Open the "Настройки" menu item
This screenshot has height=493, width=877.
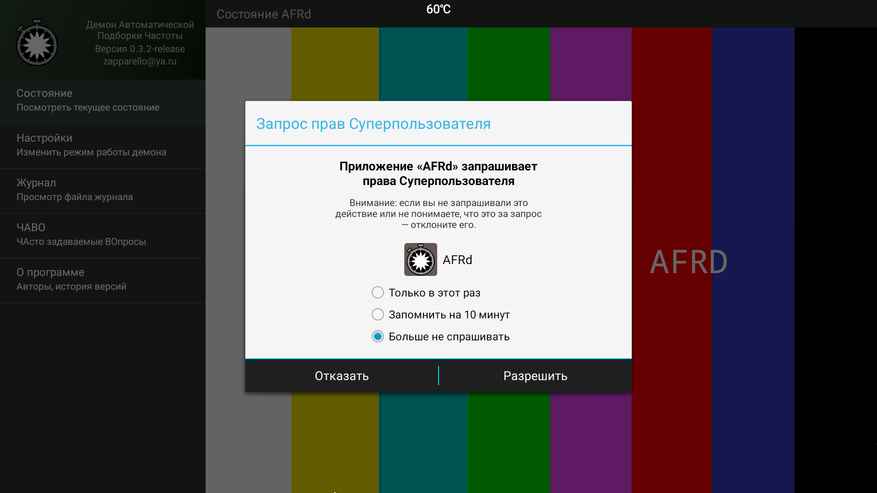103,146
